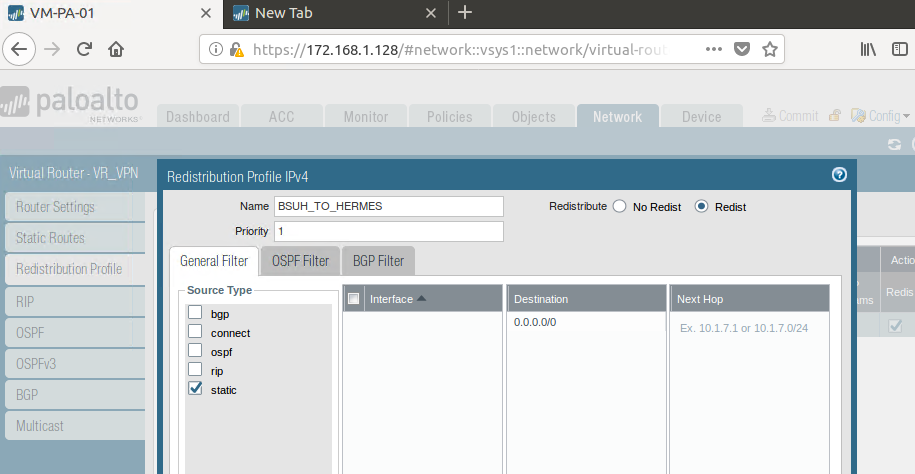
Task: Bookmark page with star icon
Action: click(x=769, y=49)
